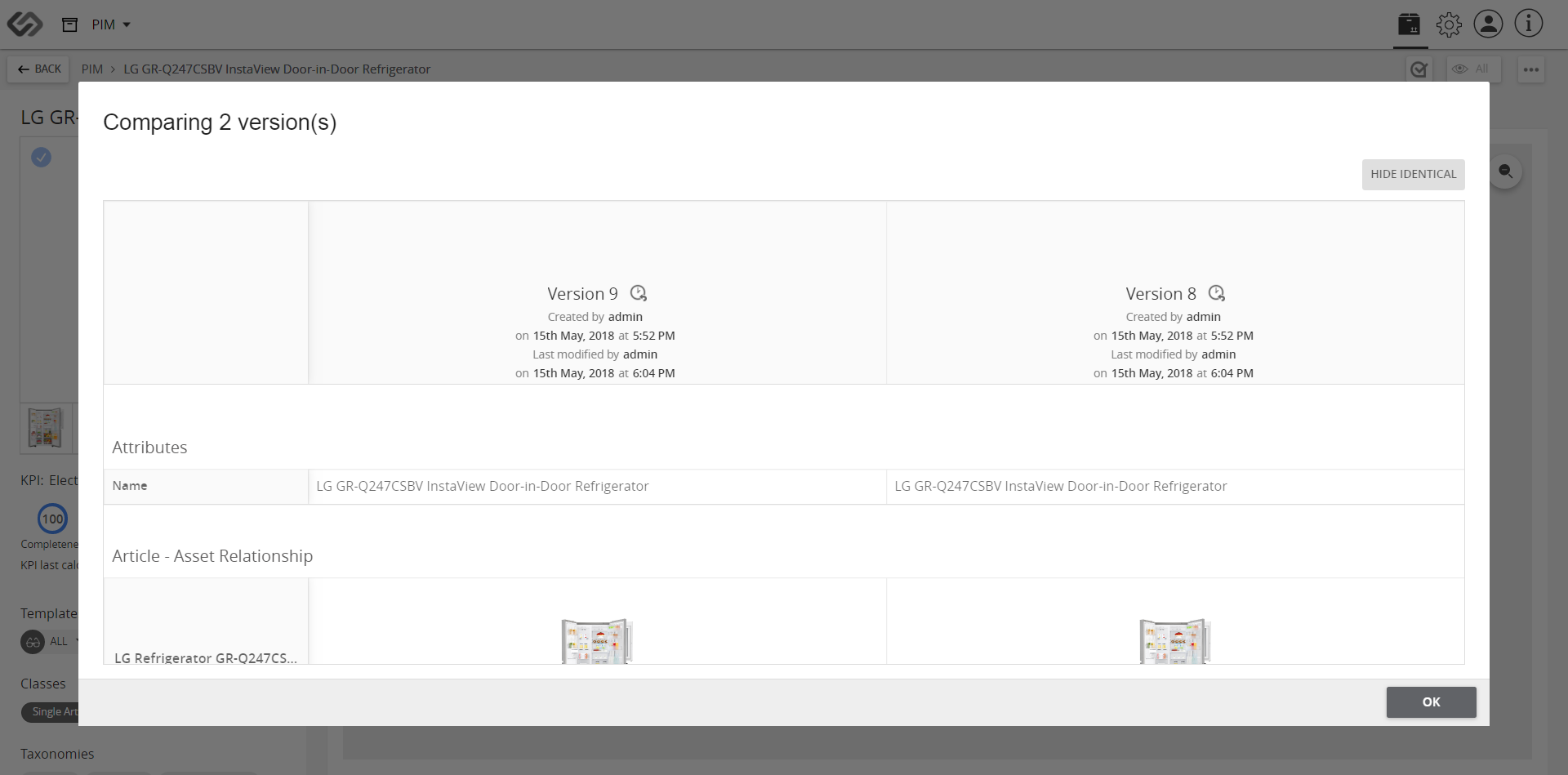Go back with the BACK button
Image resolution: width=1568 pixels, height=775 pixels.
tap(39, 69)
